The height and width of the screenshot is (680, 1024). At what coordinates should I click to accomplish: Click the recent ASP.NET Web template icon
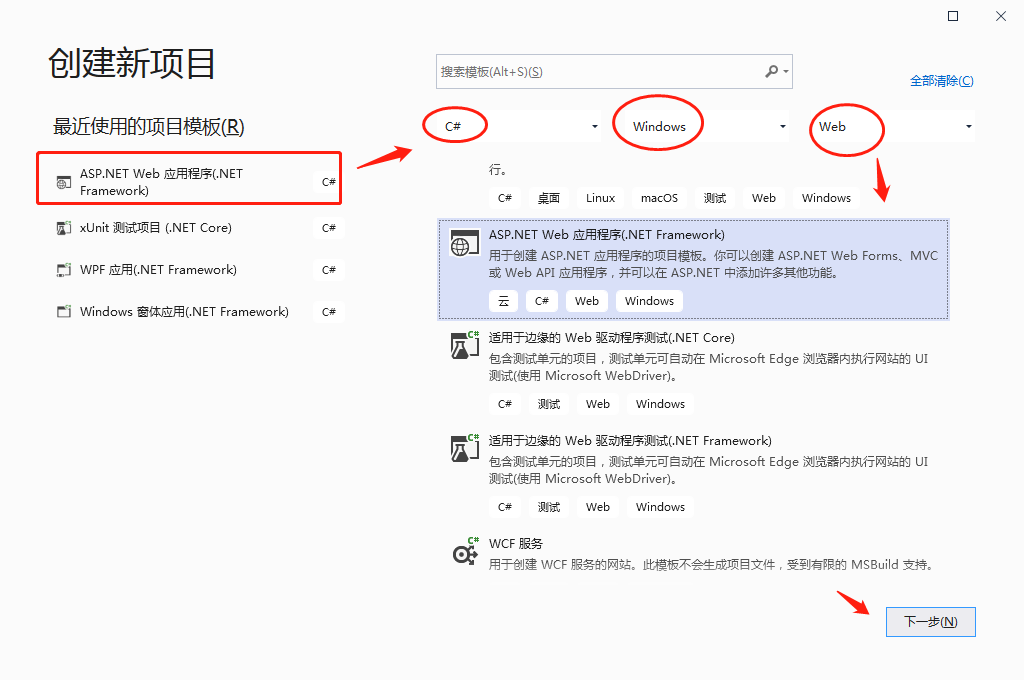pos(63,182)
